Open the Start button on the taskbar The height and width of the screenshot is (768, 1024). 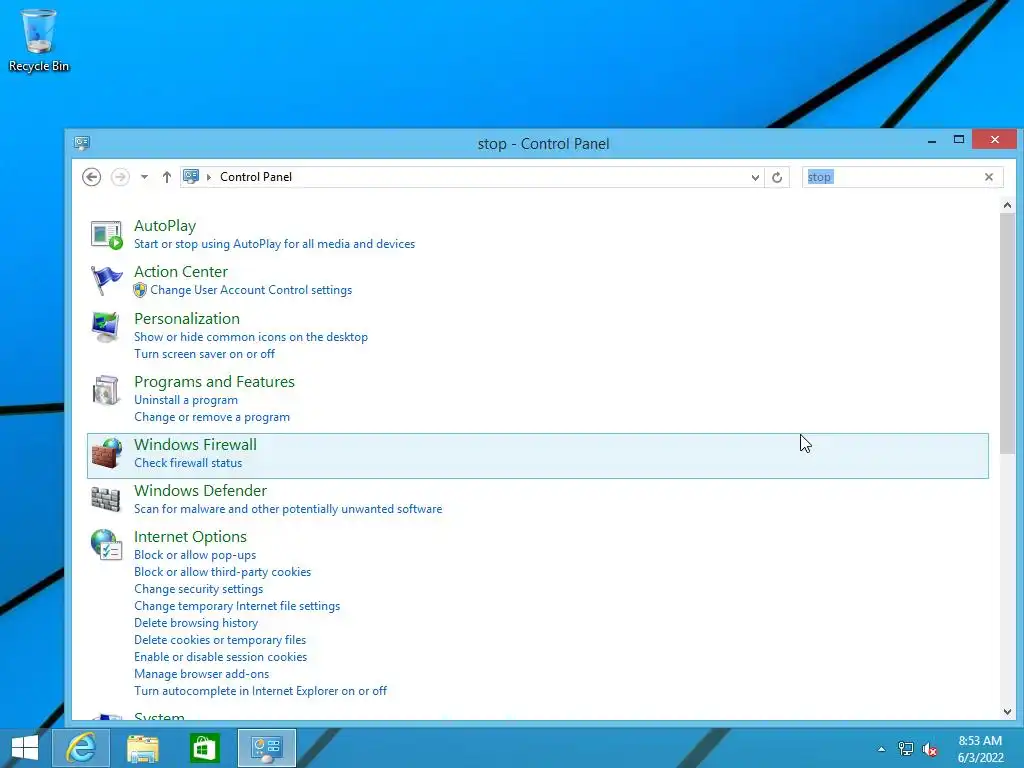click(25, 748)
